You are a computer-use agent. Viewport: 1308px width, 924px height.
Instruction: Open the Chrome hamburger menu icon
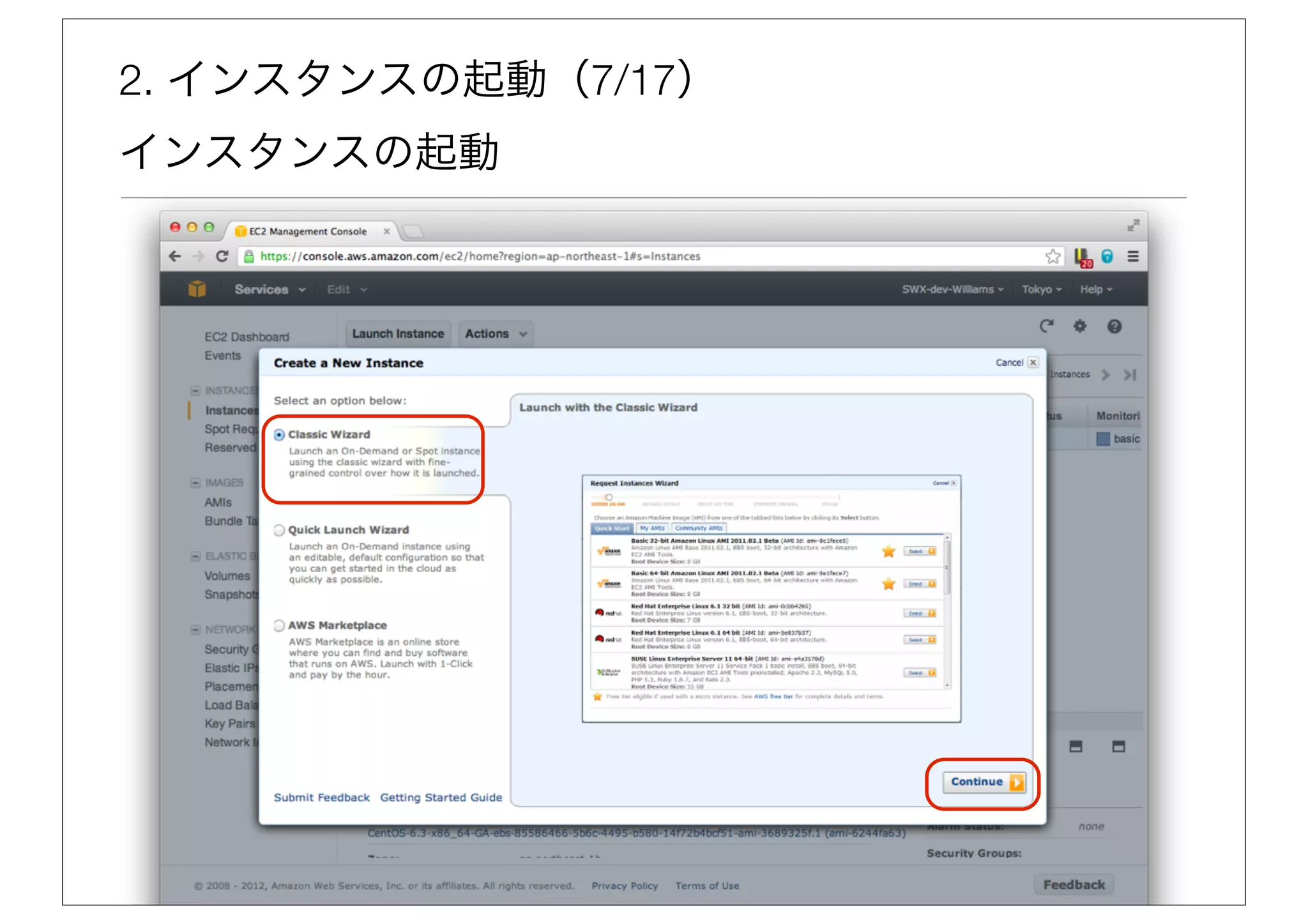pos(1133,257)
